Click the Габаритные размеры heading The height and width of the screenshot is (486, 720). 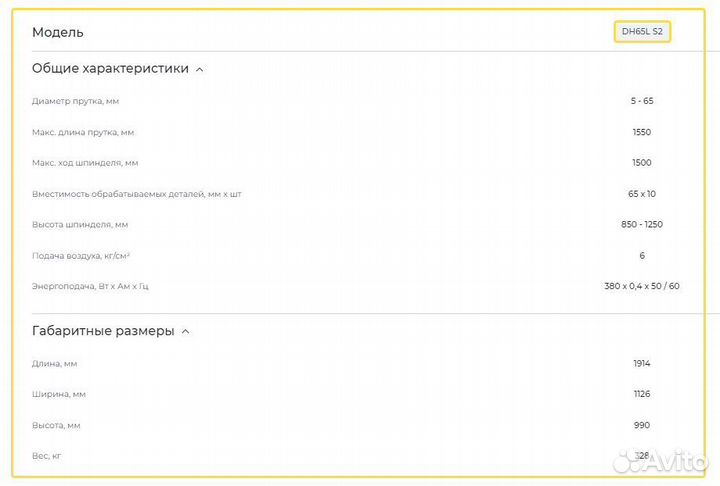[103, 331]
